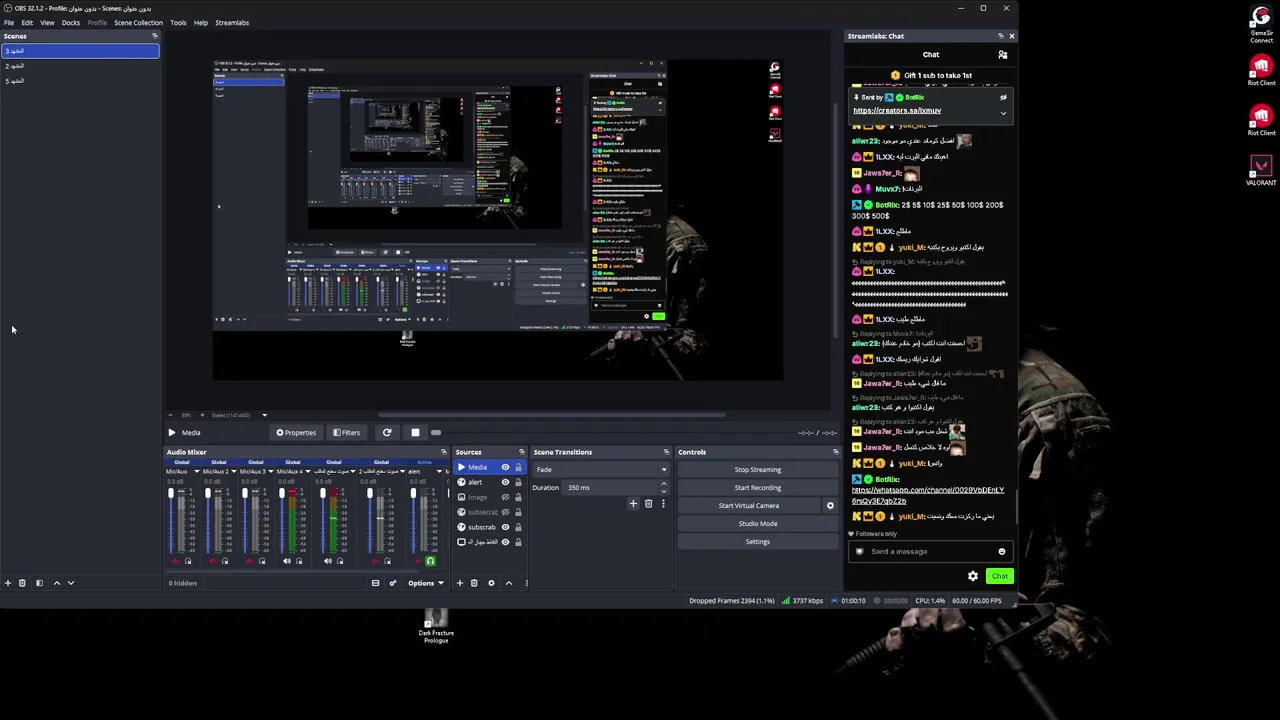Disable monitoring on alert mixer channel
Viewport: 1280px width, 720px height.
pos(430,562)
